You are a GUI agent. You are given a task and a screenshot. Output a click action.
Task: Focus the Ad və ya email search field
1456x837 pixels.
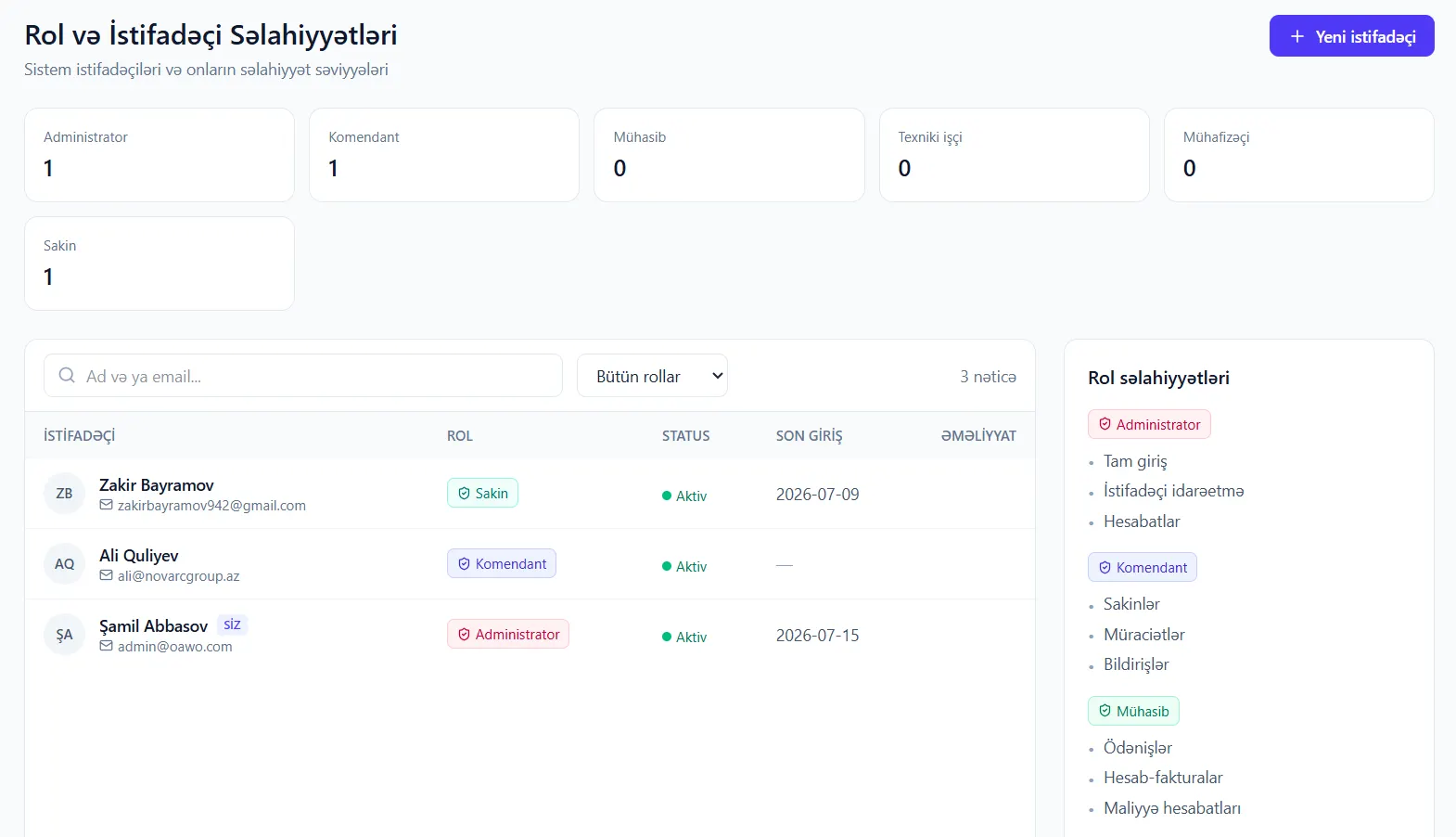303,376
